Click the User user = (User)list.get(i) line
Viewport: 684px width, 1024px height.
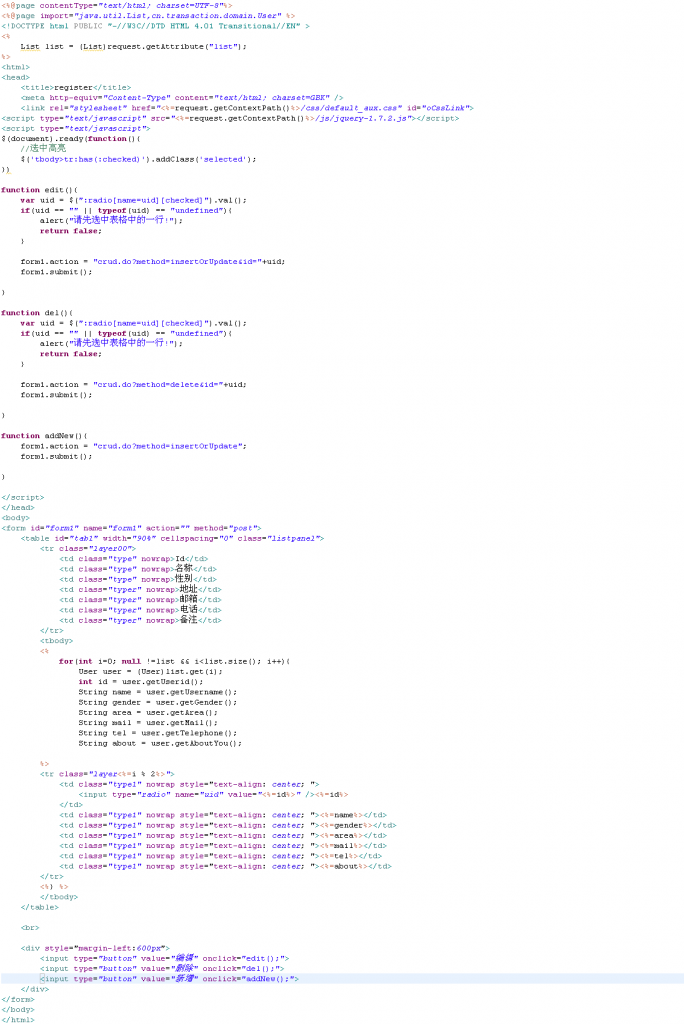(x=151, y=671)
